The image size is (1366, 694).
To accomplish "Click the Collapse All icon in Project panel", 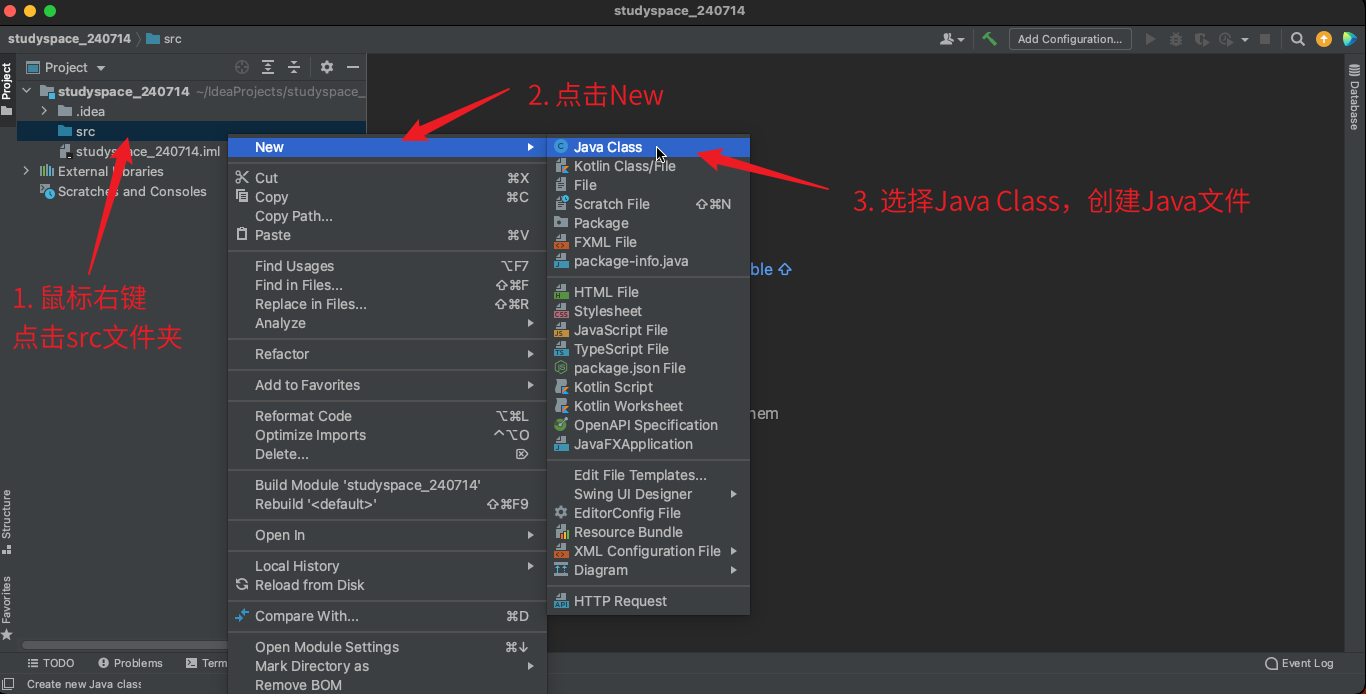I will tap(294, 67).
